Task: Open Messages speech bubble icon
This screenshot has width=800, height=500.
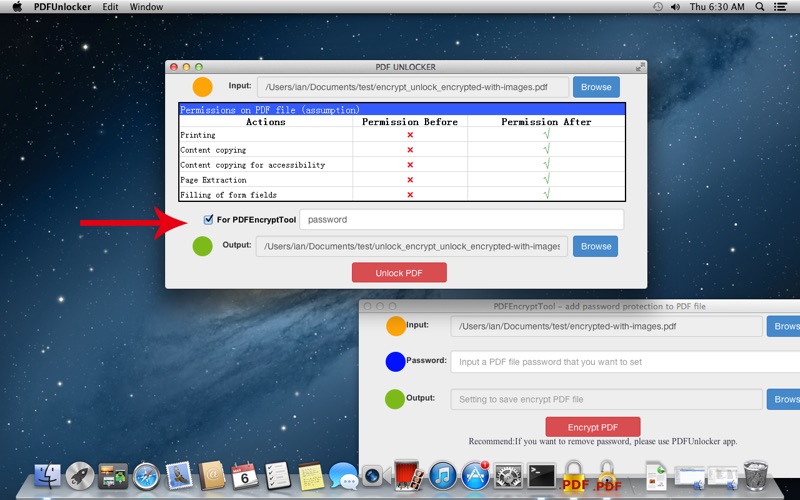Action: [343, 476]
